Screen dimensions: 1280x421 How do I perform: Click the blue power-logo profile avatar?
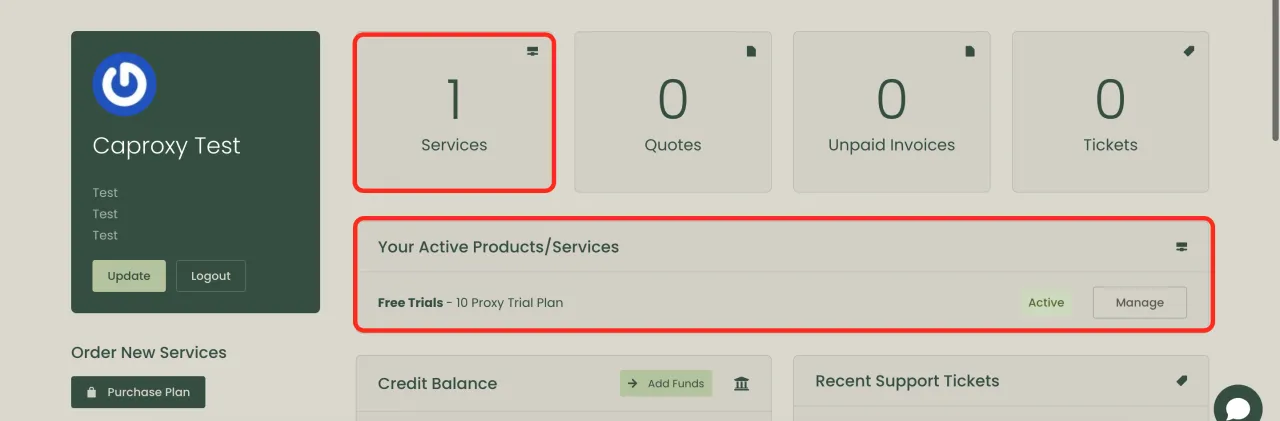(124, 84)
